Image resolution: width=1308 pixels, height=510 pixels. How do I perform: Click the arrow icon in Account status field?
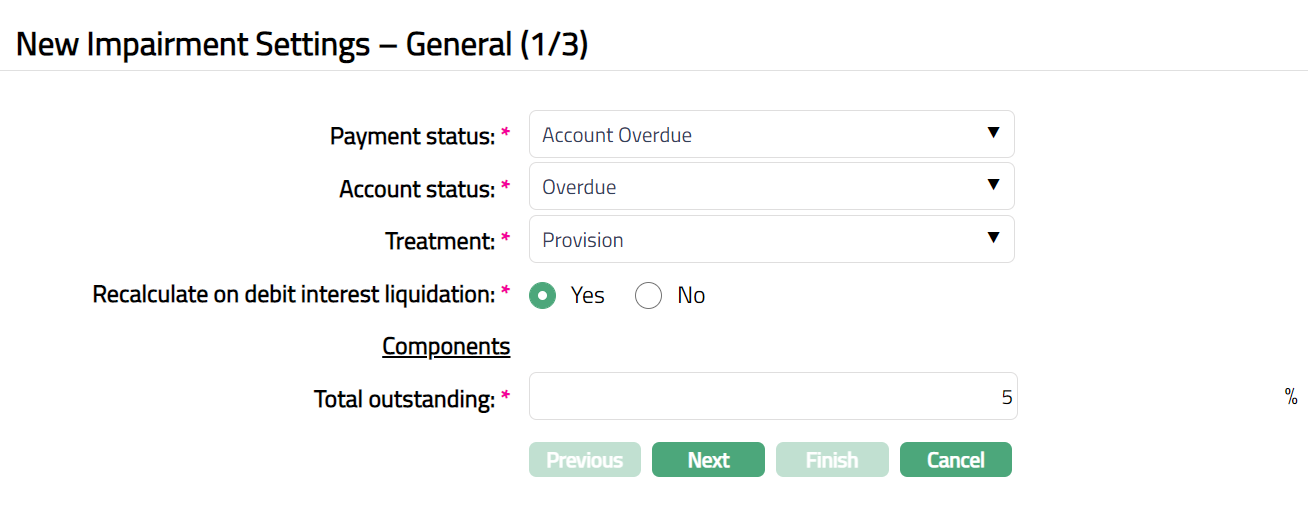point(993,186)
